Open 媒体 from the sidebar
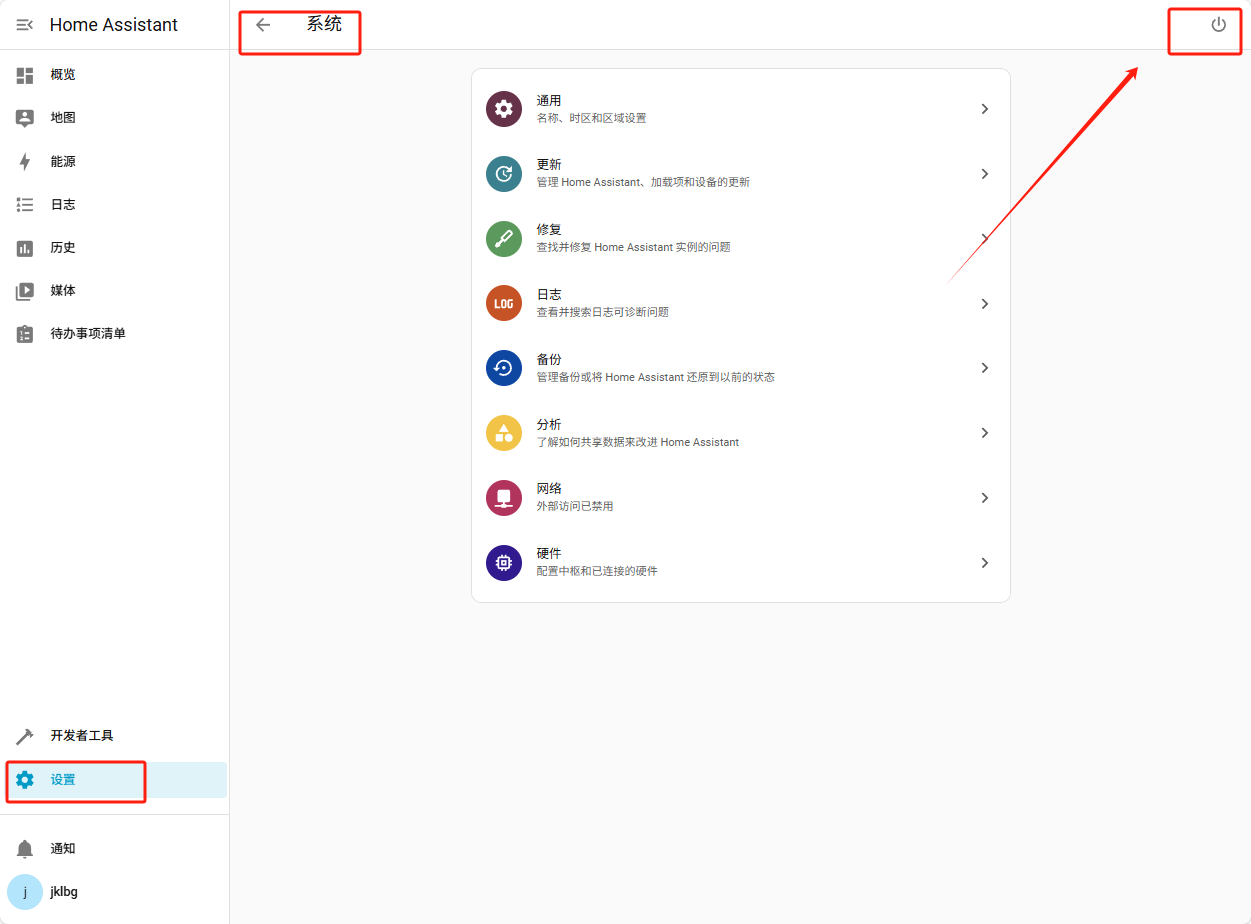The width and height of the screenshot is (1251, 924). 115,291
